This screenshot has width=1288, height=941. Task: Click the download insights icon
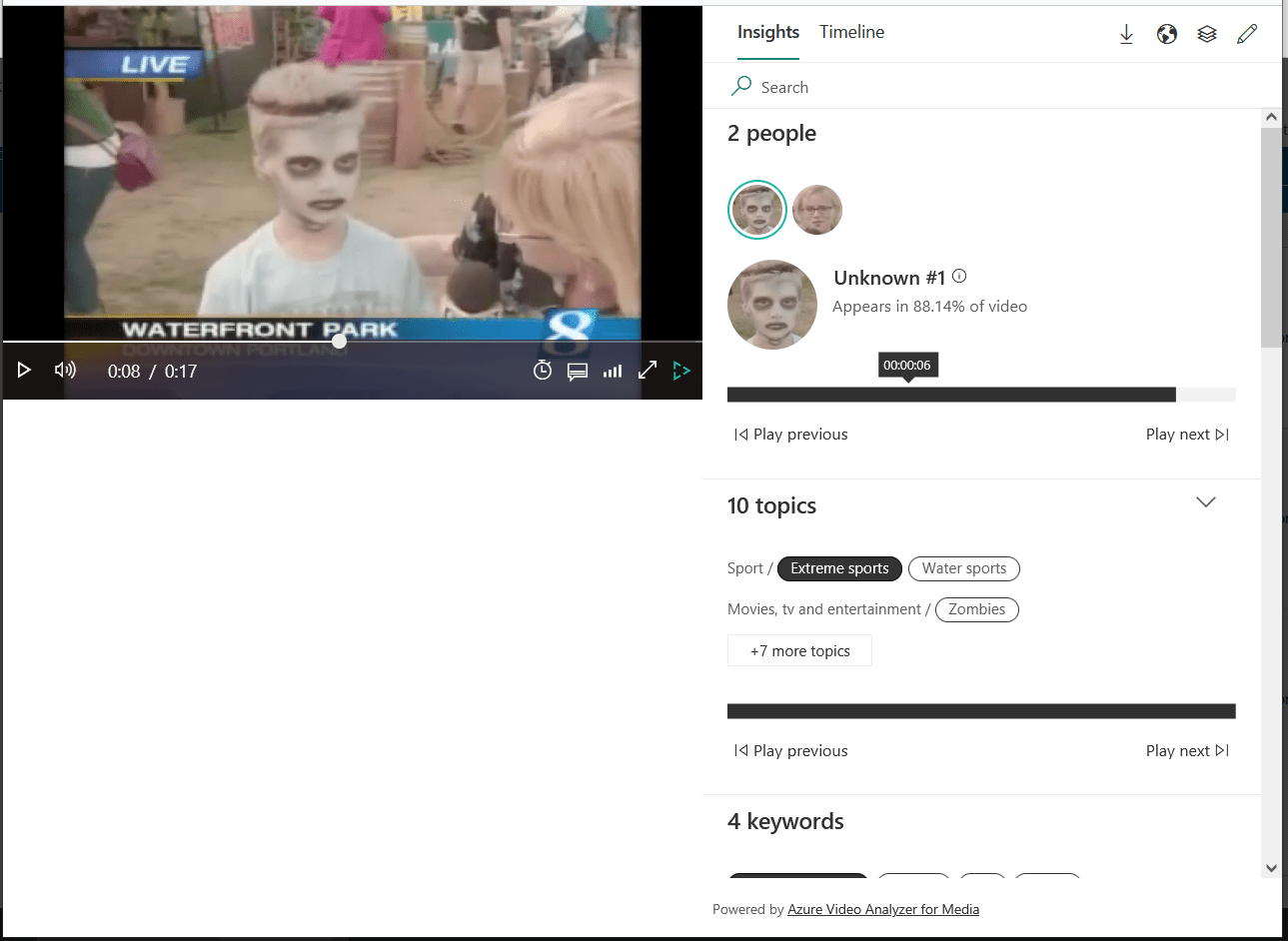1126,34
